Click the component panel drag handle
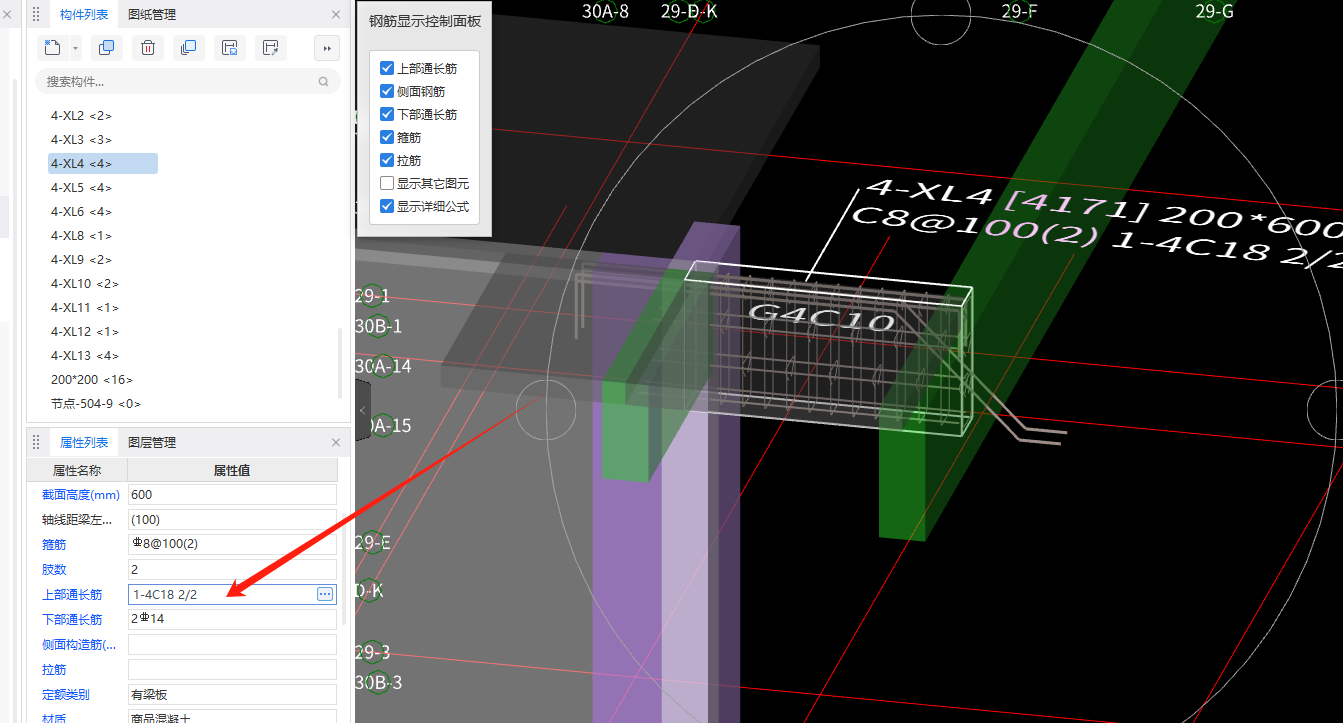 pyautogui.click(x=37, y=14)
